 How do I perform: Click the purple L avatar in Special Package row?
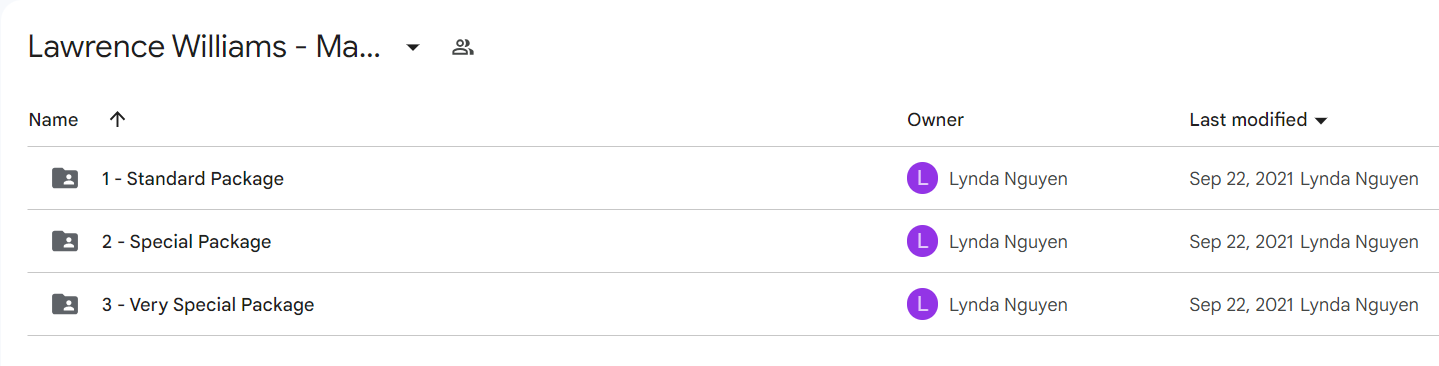pos(922,242)
